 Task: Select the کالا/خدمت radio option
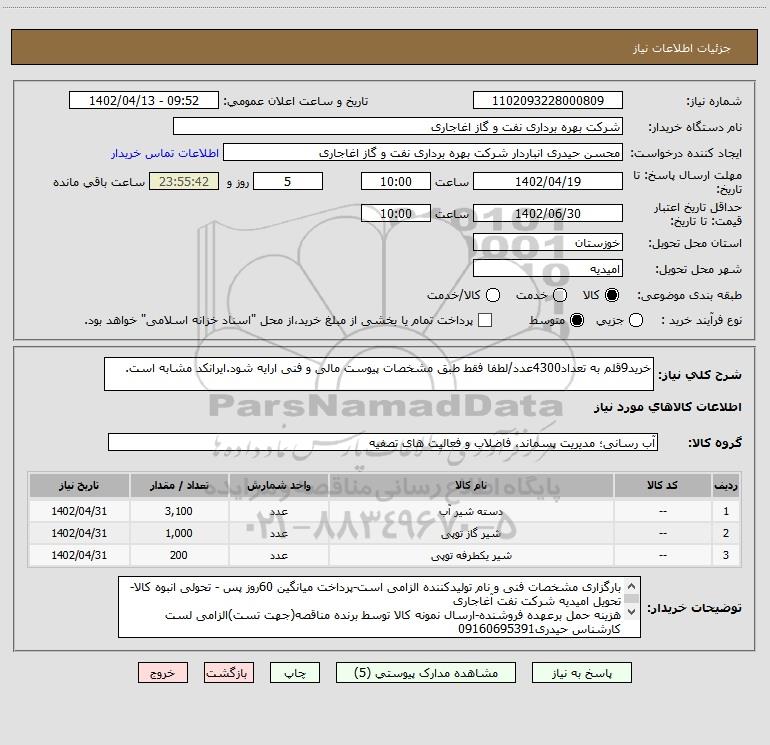[x=493, y=295]
